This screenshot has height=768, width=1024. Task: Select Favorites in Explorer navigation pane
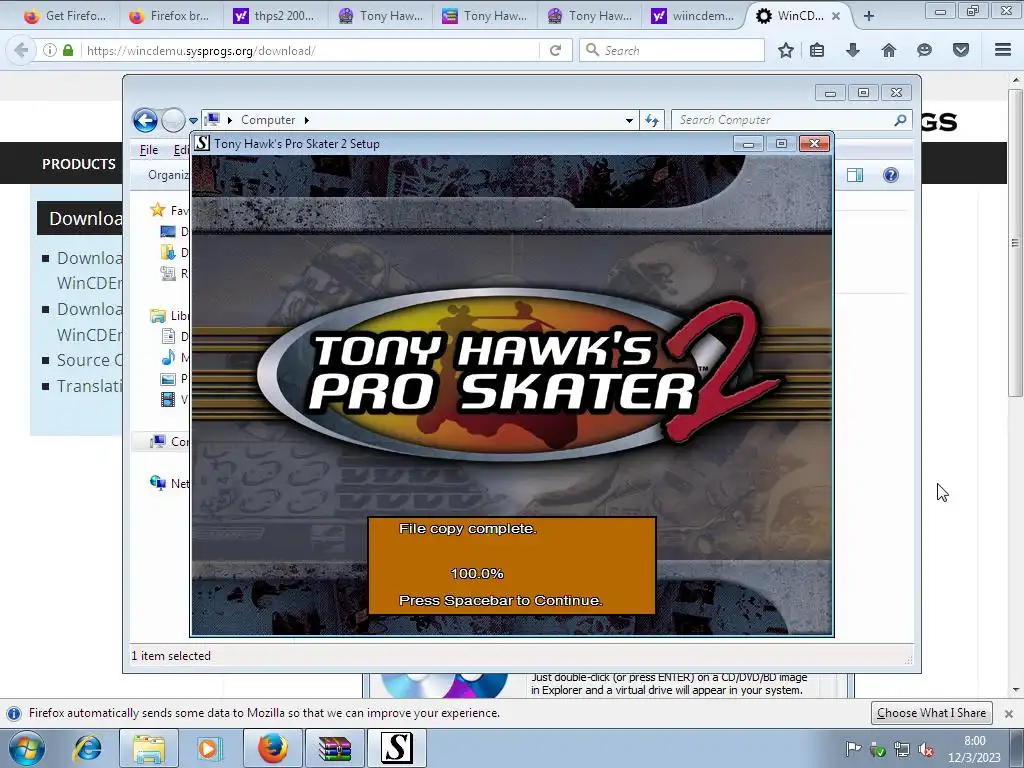pyautogui.click(x=169, y=210)
